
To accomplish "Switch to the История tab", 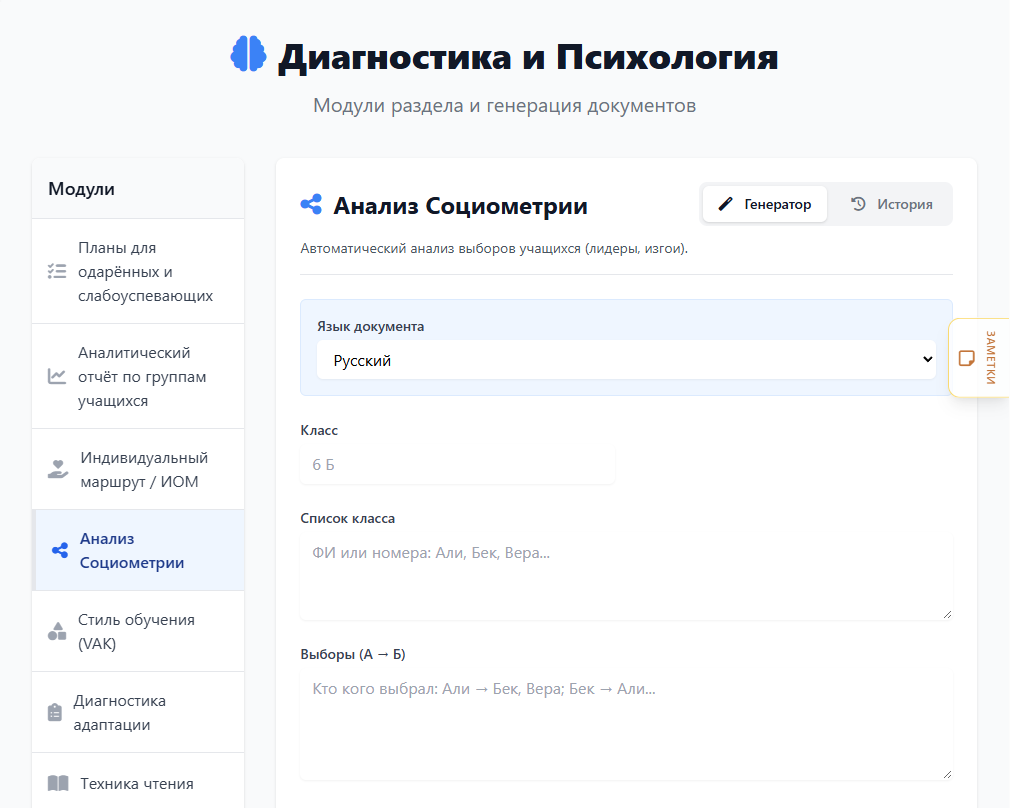I will click(x=891, y=204).
